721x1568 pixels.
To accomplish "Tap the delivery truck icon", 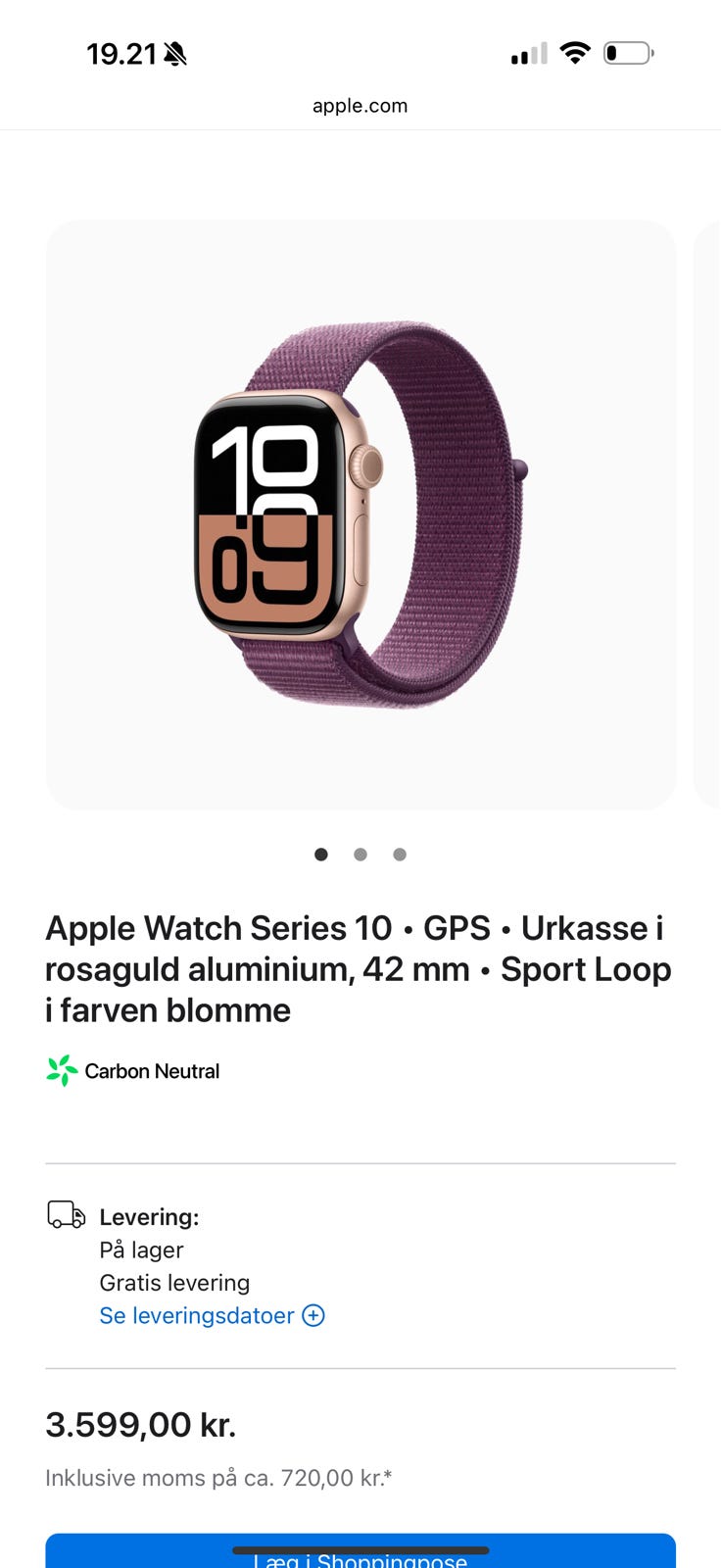I will tap(67, 1214).
